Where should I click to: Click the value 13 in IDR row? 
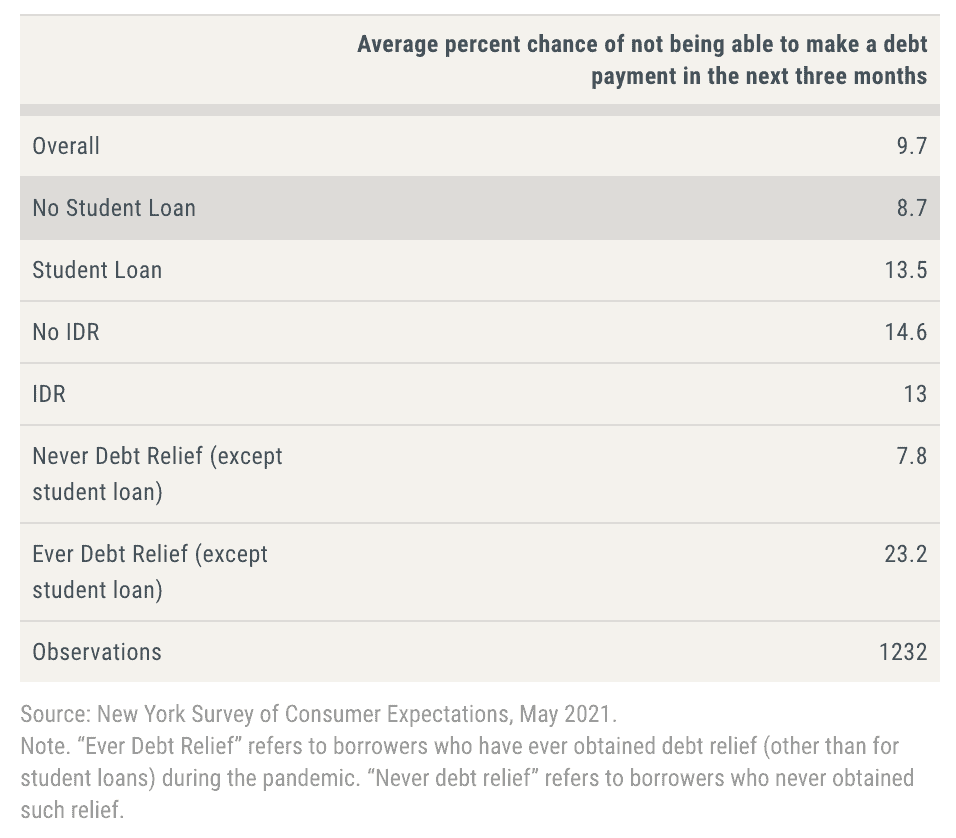tap(915, 394)
